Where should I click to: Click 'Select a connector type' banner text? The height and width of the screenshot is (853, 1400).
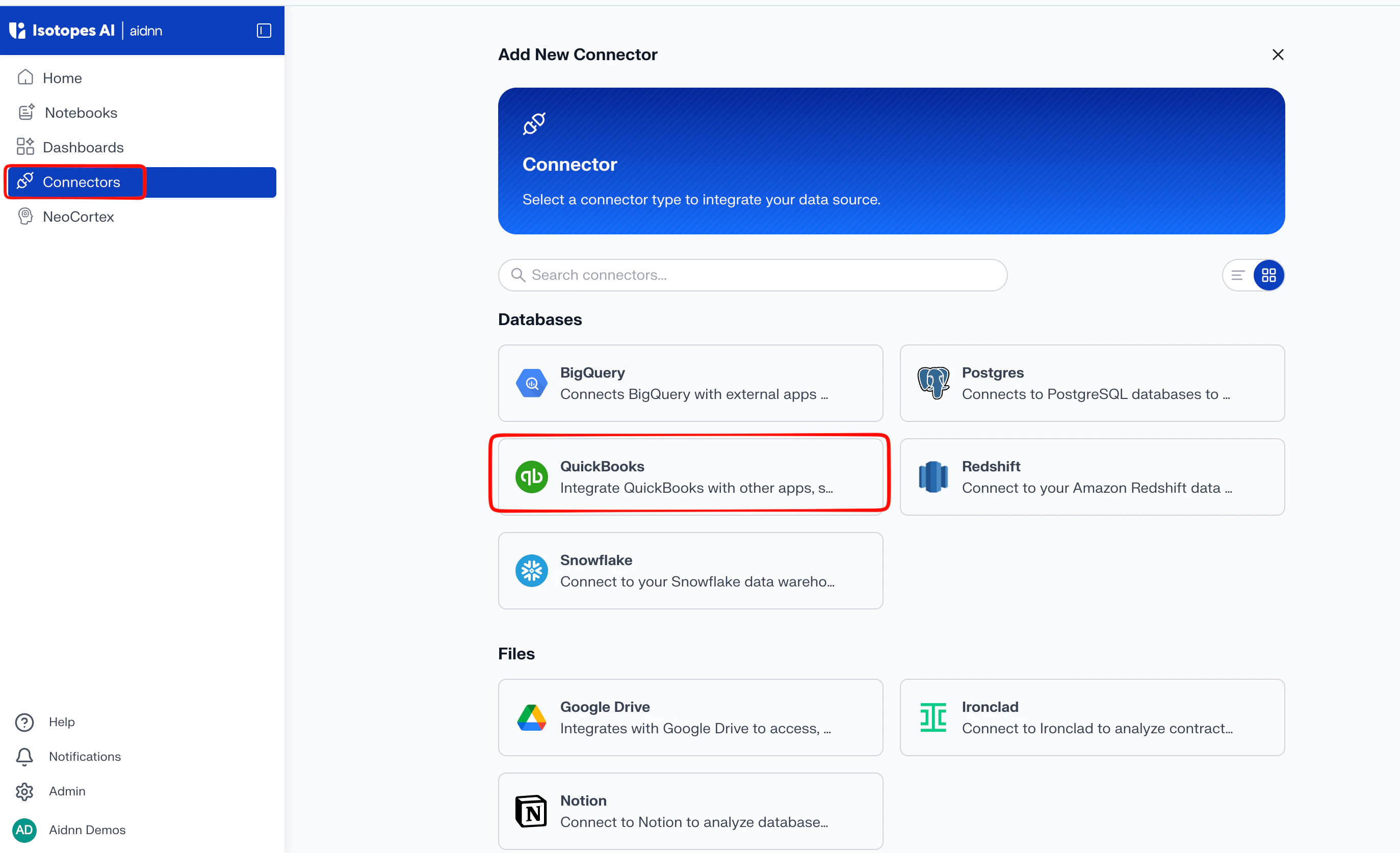[702, 200]
